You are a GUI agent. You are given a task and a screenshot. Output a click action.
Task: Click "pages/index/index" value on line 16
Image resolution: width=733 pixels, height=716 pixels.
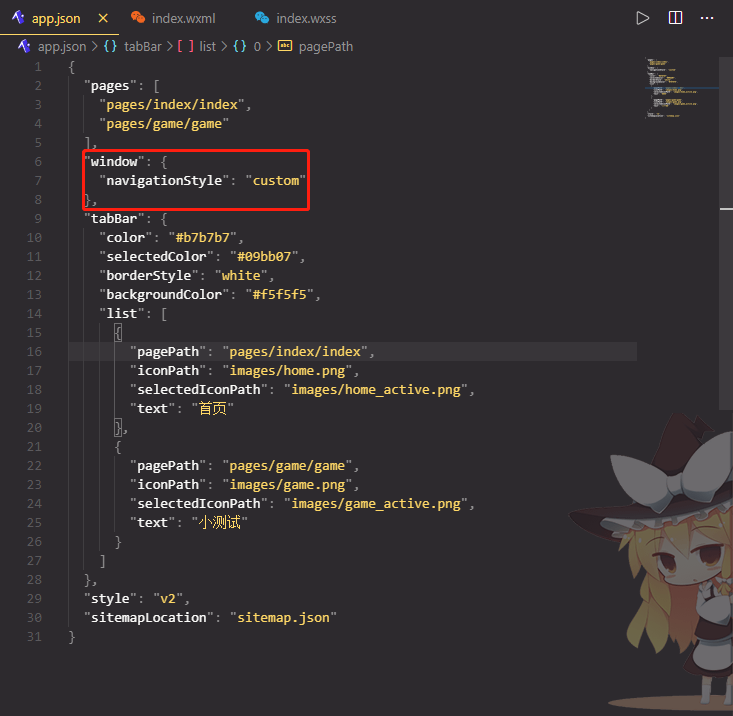click(295, 352)
